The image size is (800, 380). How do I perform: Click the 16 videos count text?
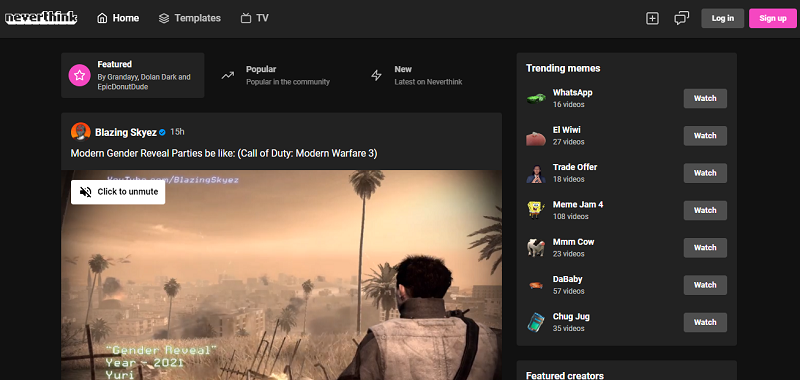(569, 105)
